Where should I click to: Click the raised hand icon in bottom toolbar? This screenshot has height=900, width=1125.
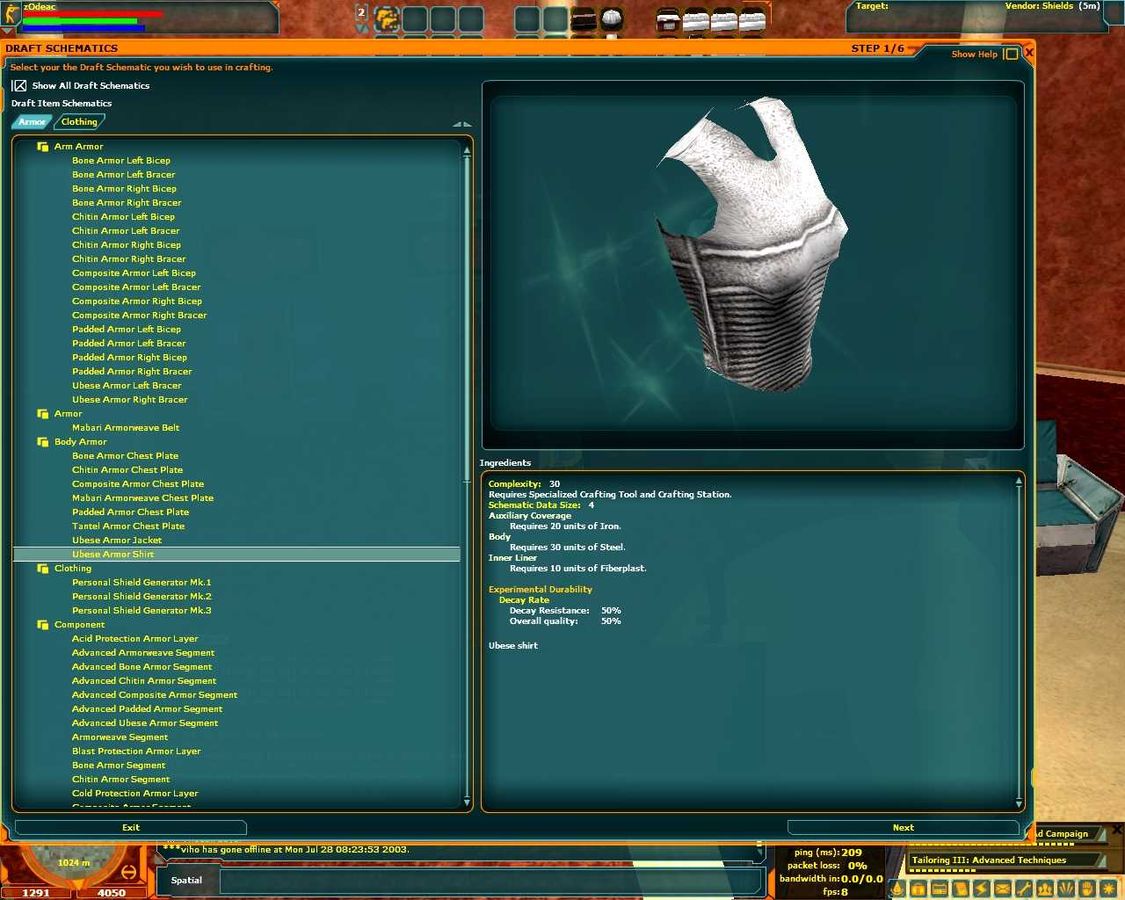(x=1086, y=889)
